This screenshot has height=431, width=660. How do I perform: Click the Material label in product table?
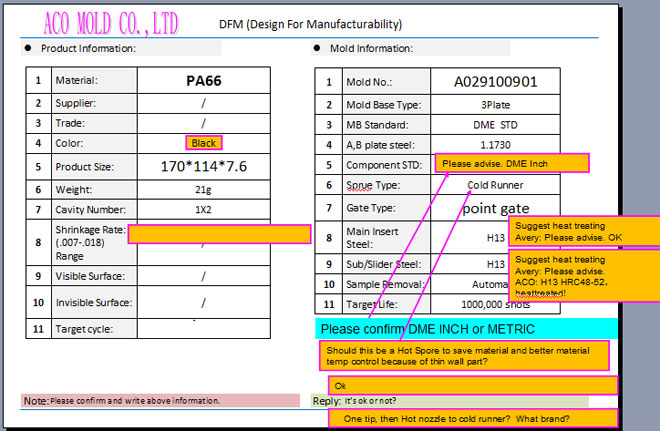(x=76, y=80)
